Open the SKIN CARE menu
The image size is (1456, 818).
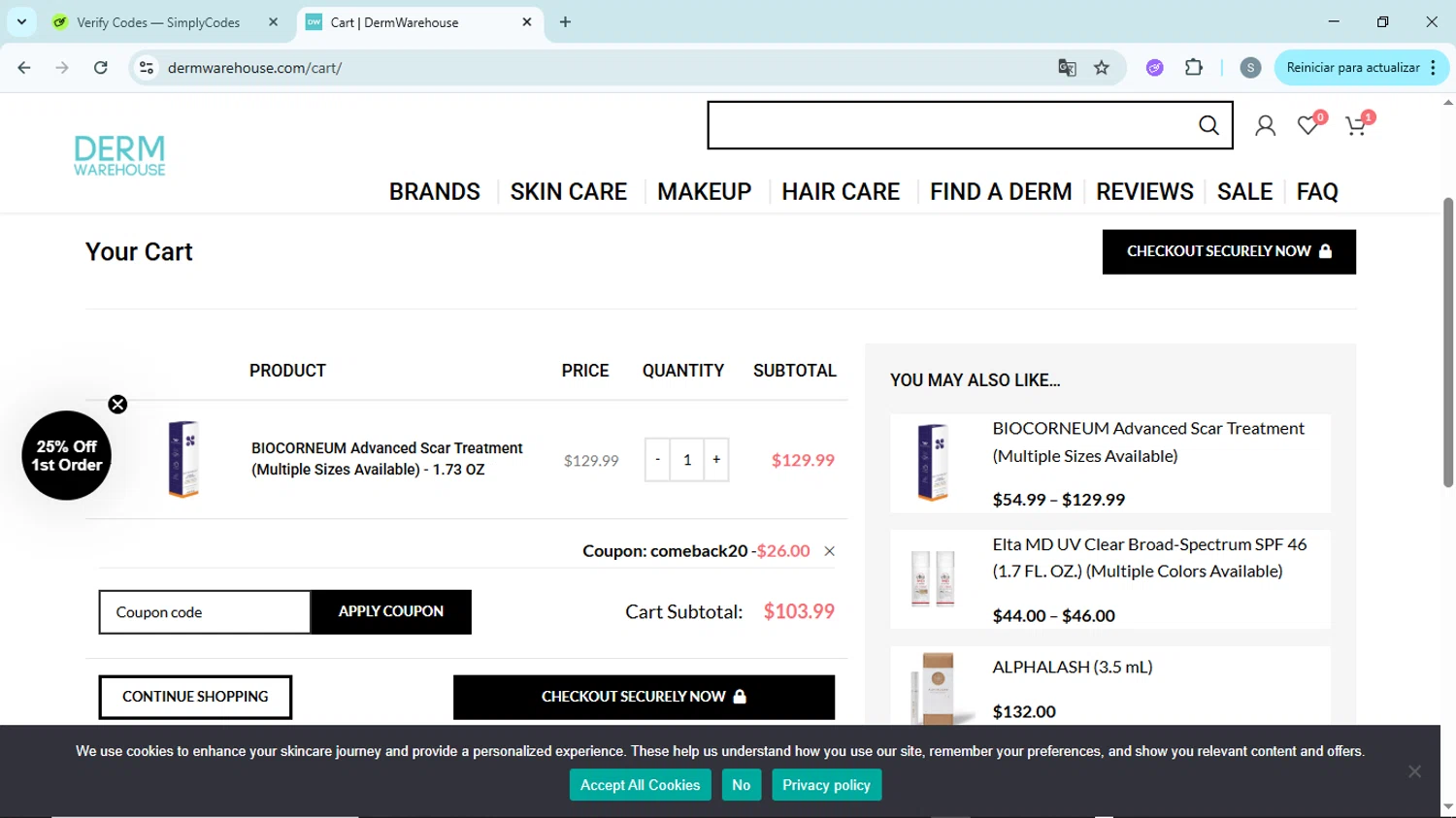point(569,192)
